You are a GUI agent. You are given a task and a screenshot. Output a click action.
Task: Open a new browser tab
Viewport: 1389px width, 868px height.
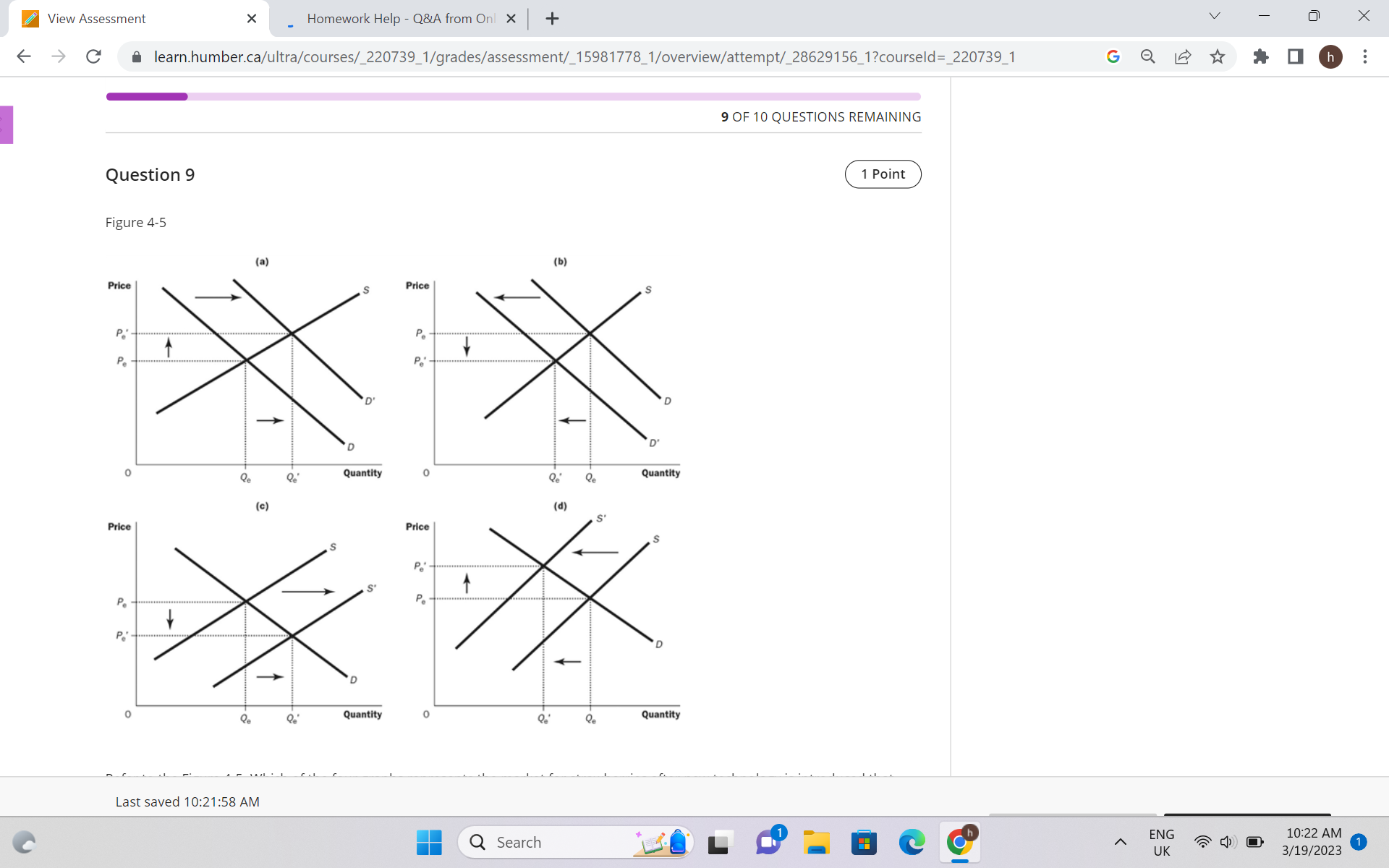point(552,18)
